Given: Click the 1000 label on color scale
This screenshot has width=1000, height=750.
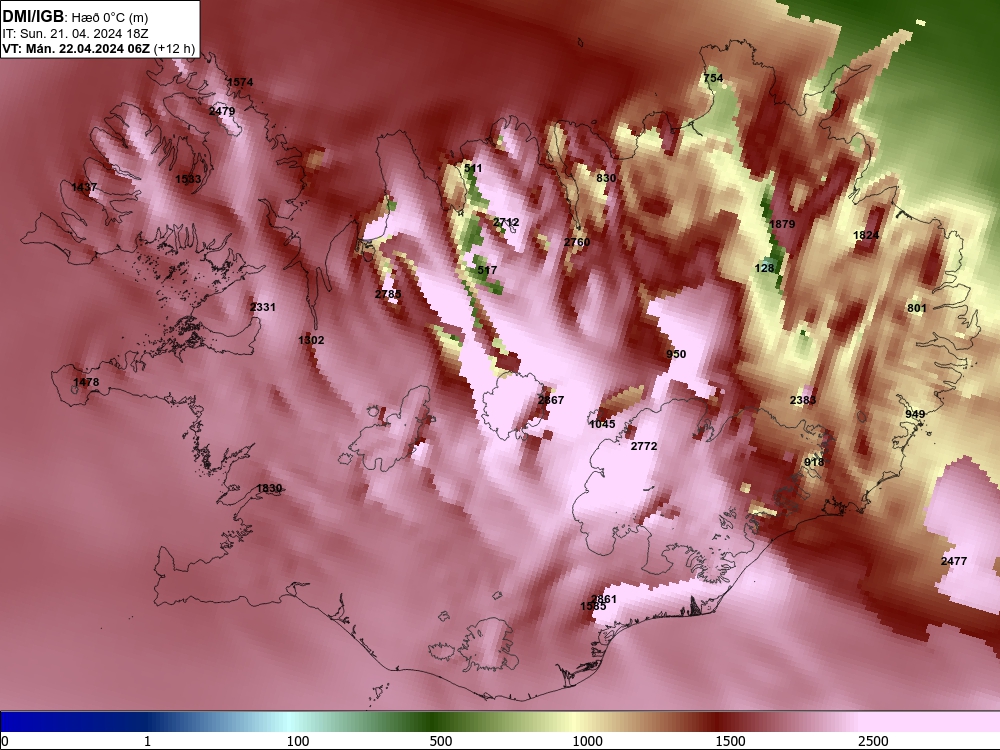Looking at the screenshot, I should tap(587, 741).
